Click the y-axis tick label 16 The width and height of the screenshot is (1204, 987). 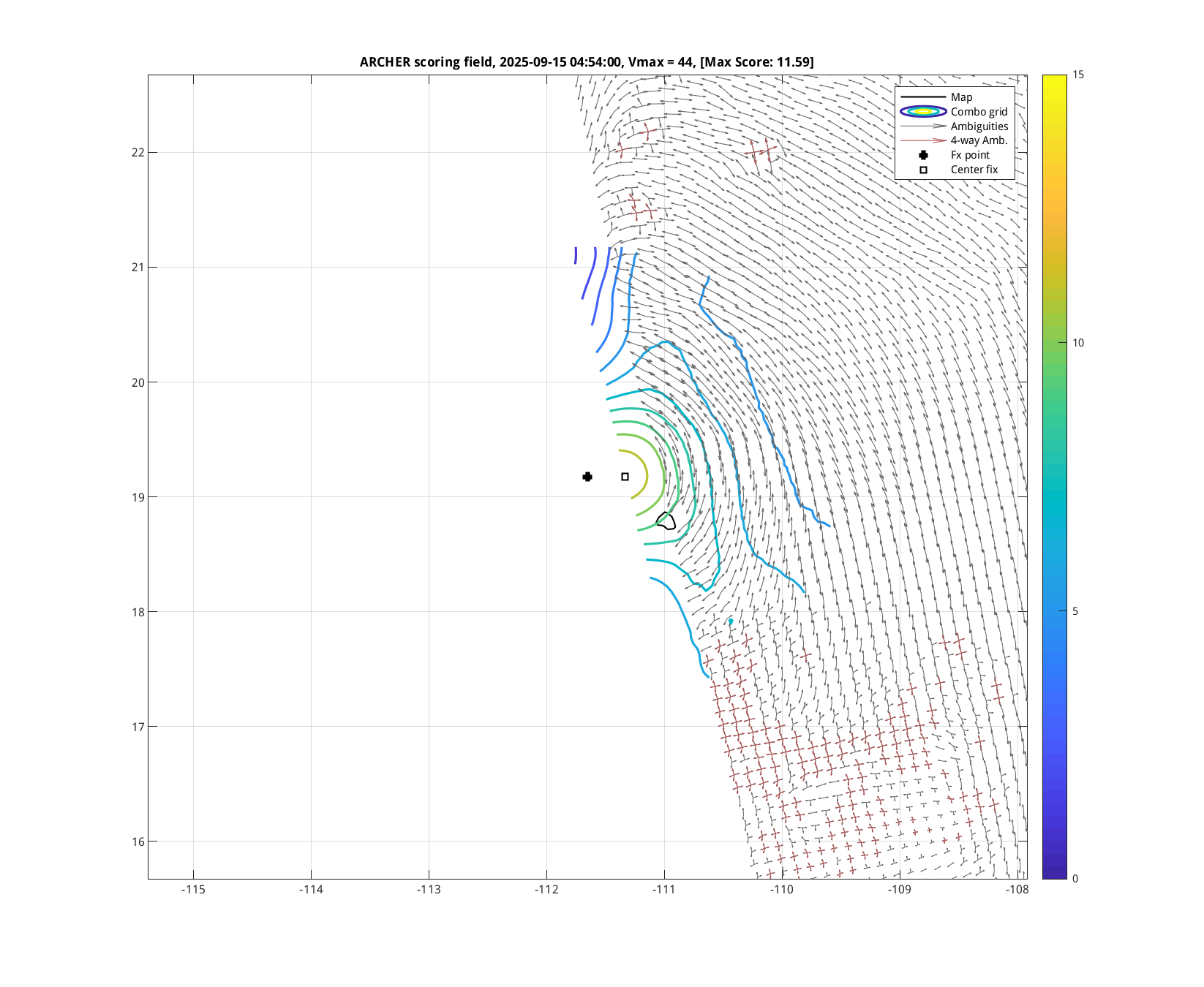coord(138,842)
